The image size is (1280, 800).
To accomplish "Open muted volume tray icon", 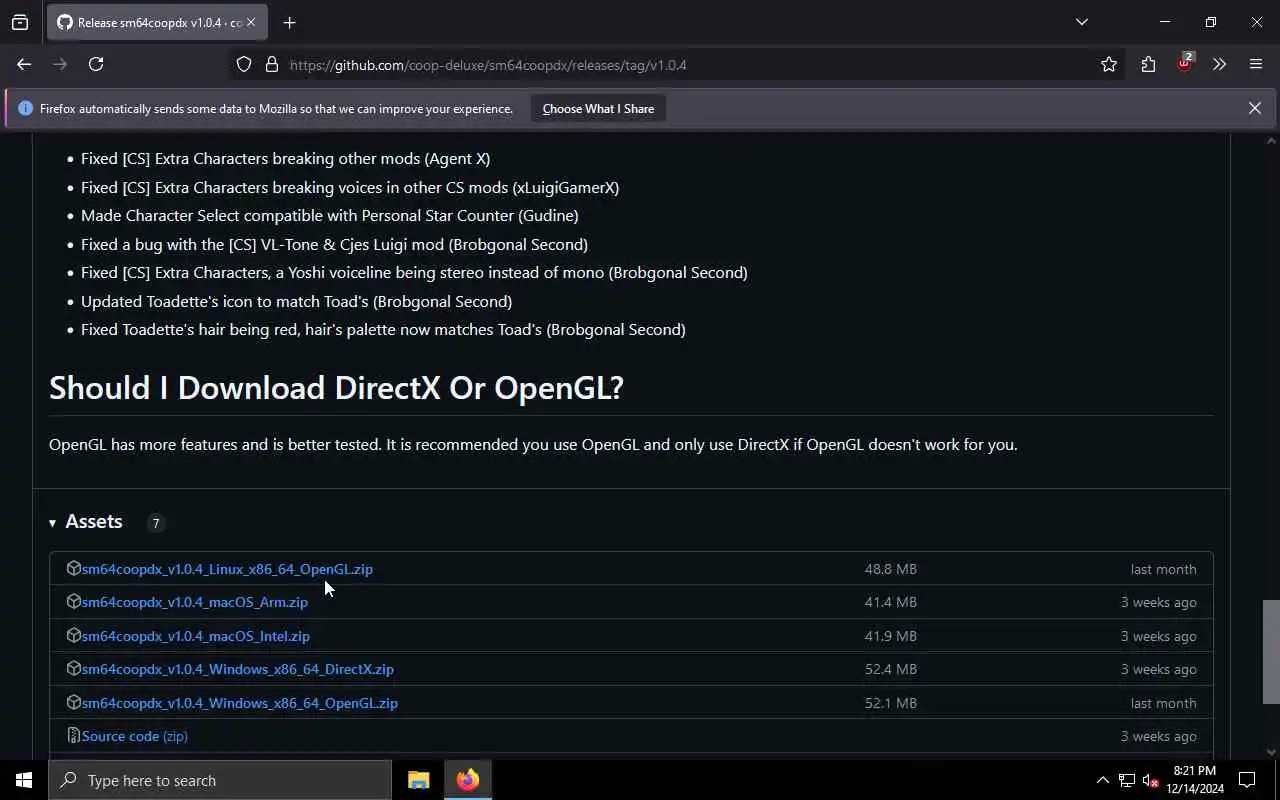I will (1150, 780).
